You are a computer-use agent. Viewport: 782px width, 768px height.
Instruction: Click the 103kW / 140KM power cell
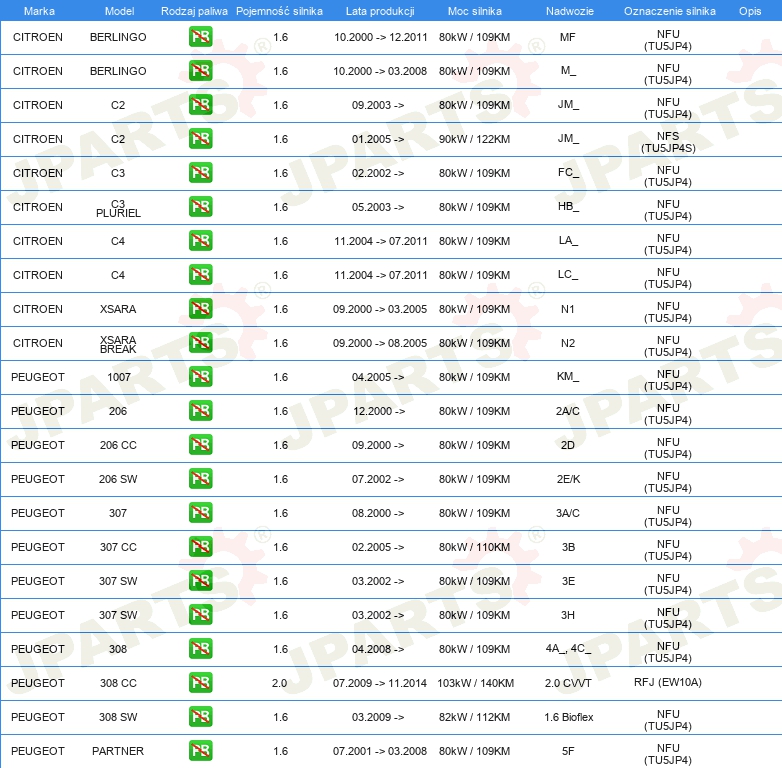pyautogui.click(x=475, y=683)
